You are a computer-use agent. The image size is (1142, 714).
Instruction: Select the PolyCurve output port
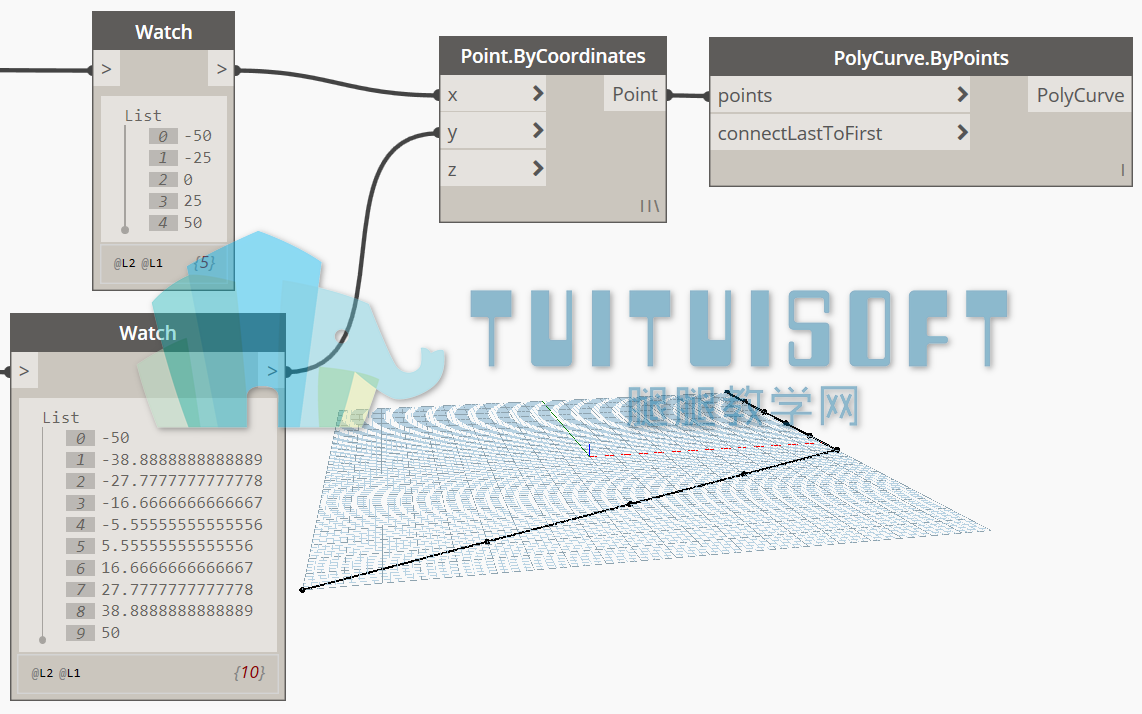click(x=1080, y=95)
